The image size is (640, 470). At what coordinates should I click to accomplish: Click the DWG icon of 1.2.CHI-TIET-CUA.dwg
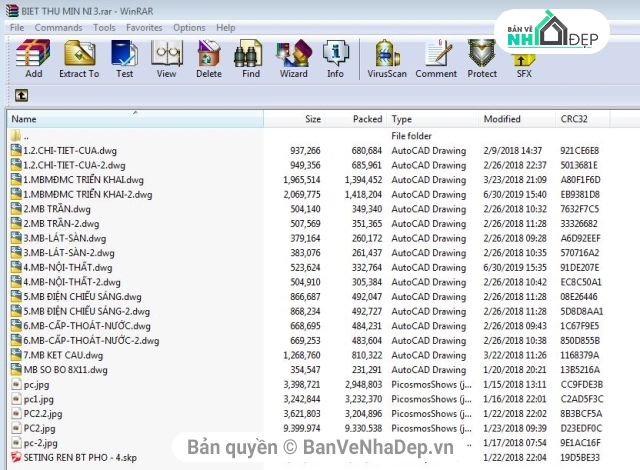[x=16, y=150]
